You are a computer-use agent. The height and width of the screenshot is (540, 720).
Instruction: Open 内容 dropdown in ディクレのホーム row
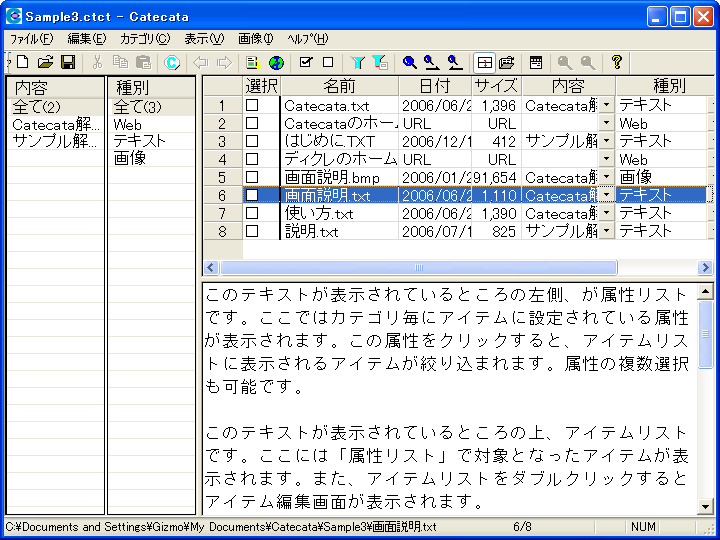(607, 159)
